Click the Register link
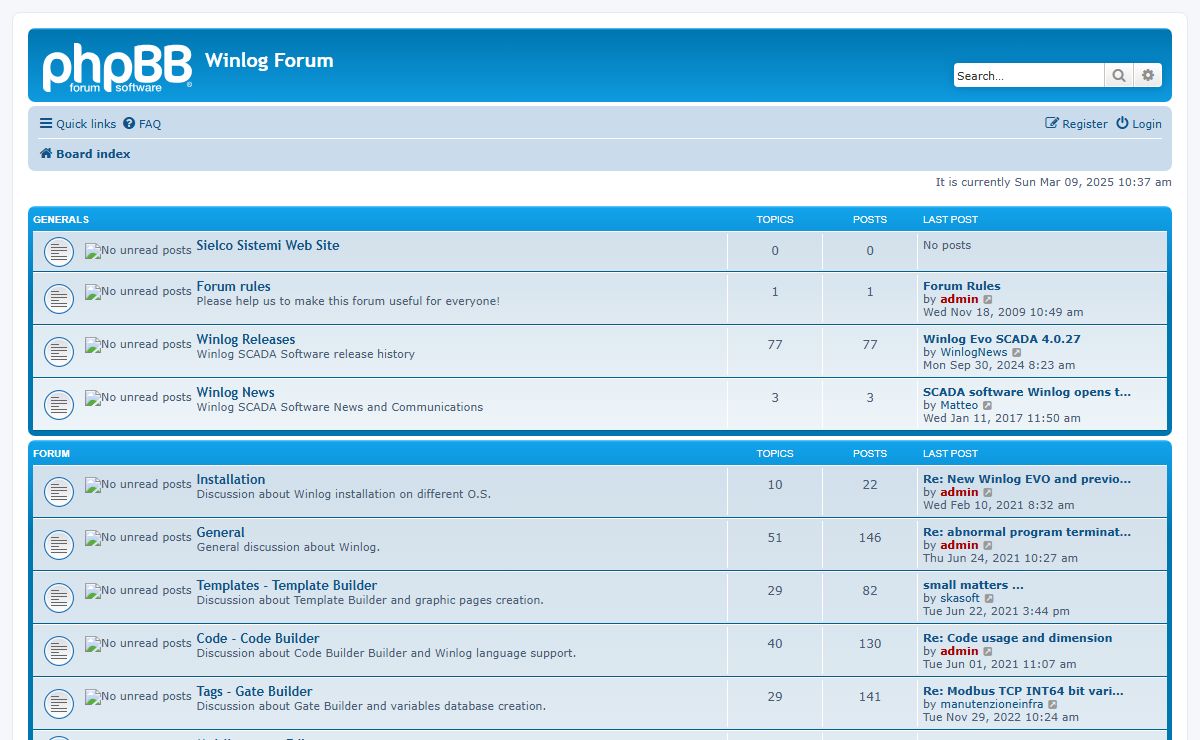The width and height of the screenshot is (1200, 740). point(1076,124)
